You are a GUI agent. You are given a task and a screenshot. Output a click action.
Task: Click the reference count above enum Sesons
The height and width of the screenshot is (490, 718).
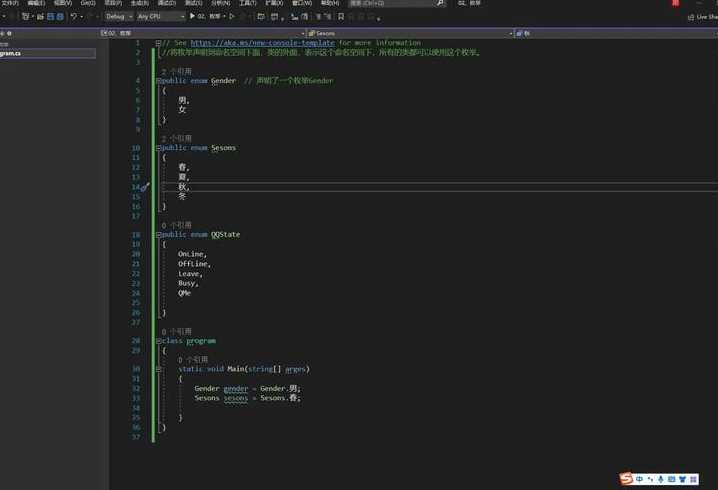click(177, 138)
